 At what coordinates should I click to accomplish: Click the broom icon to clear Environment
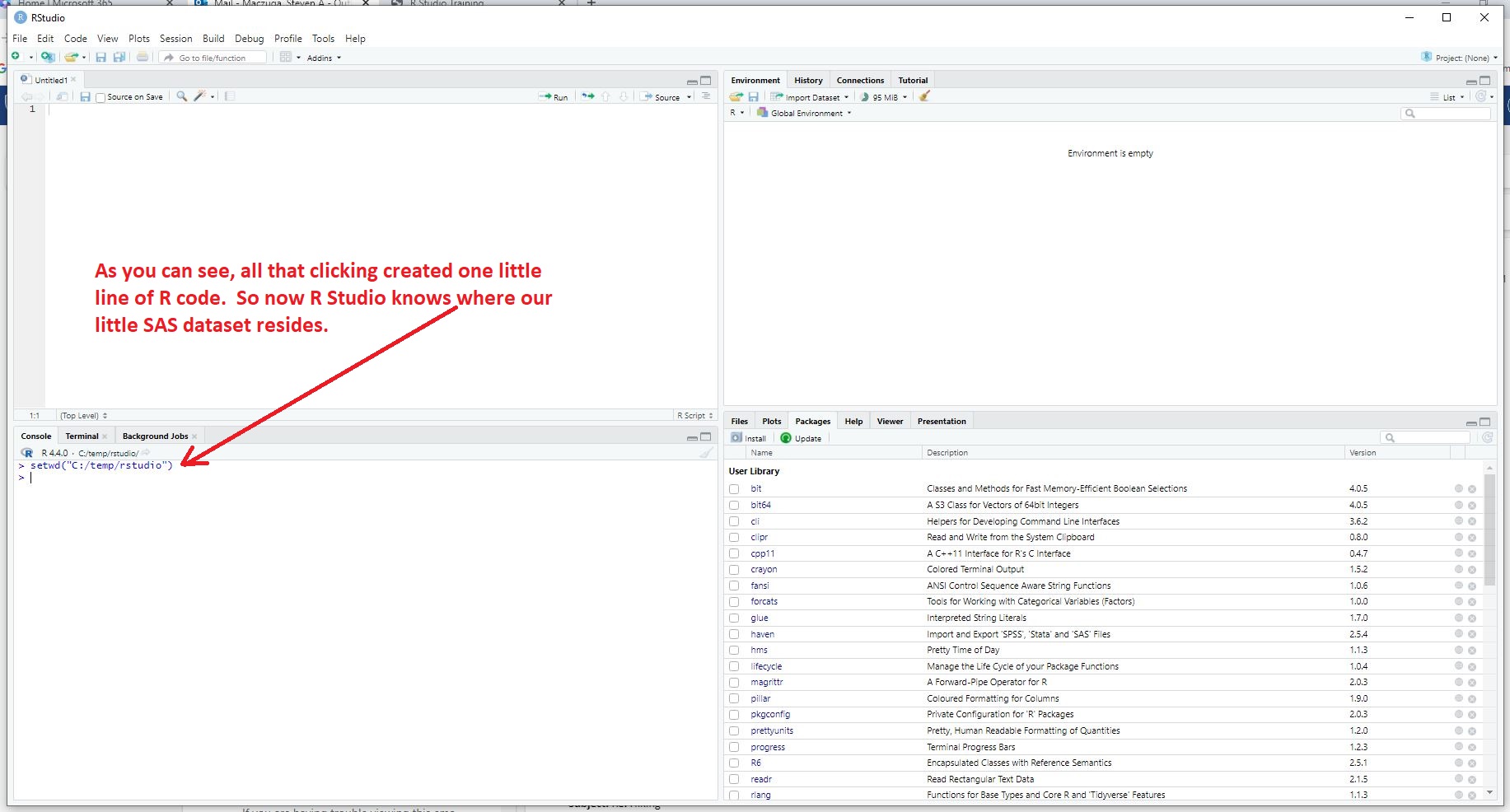point(924,96)
